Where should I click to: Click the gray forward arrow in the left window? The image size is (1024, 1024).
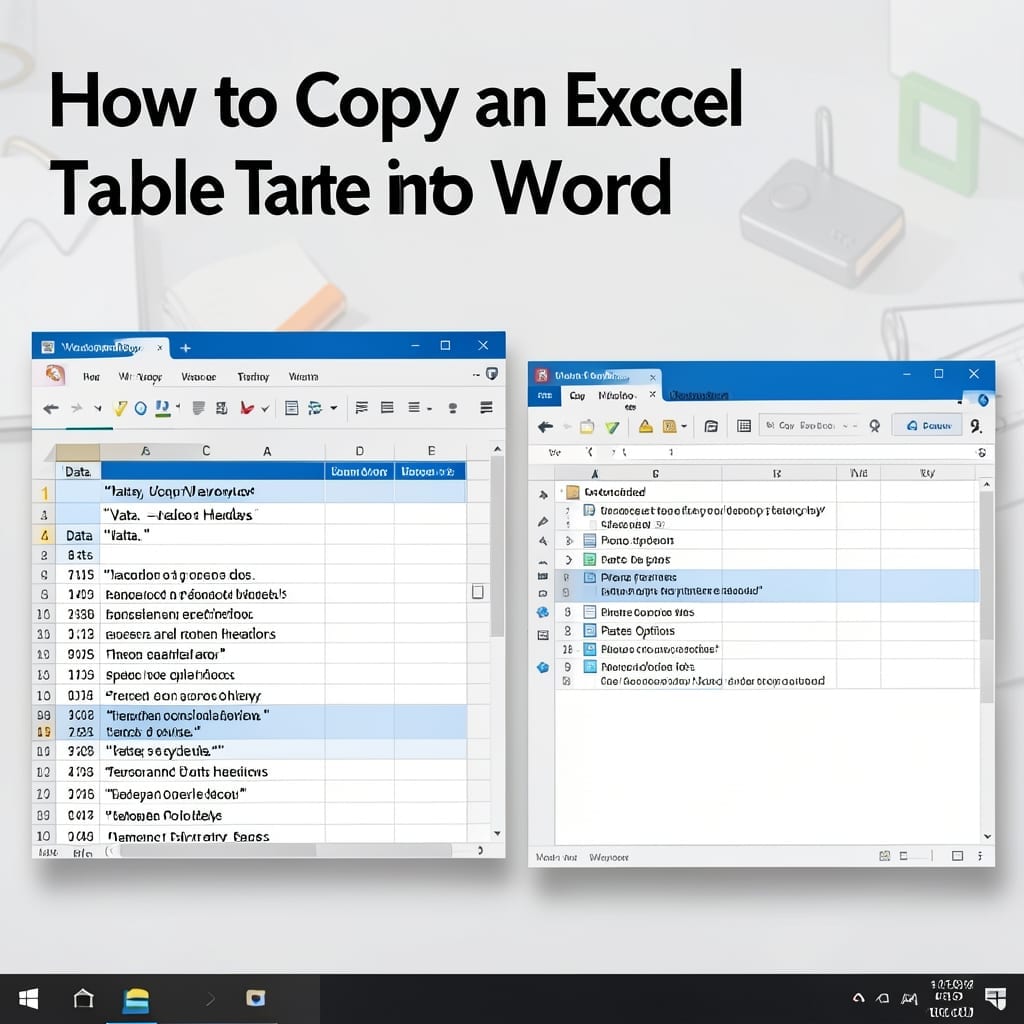[x=76, y=408]
